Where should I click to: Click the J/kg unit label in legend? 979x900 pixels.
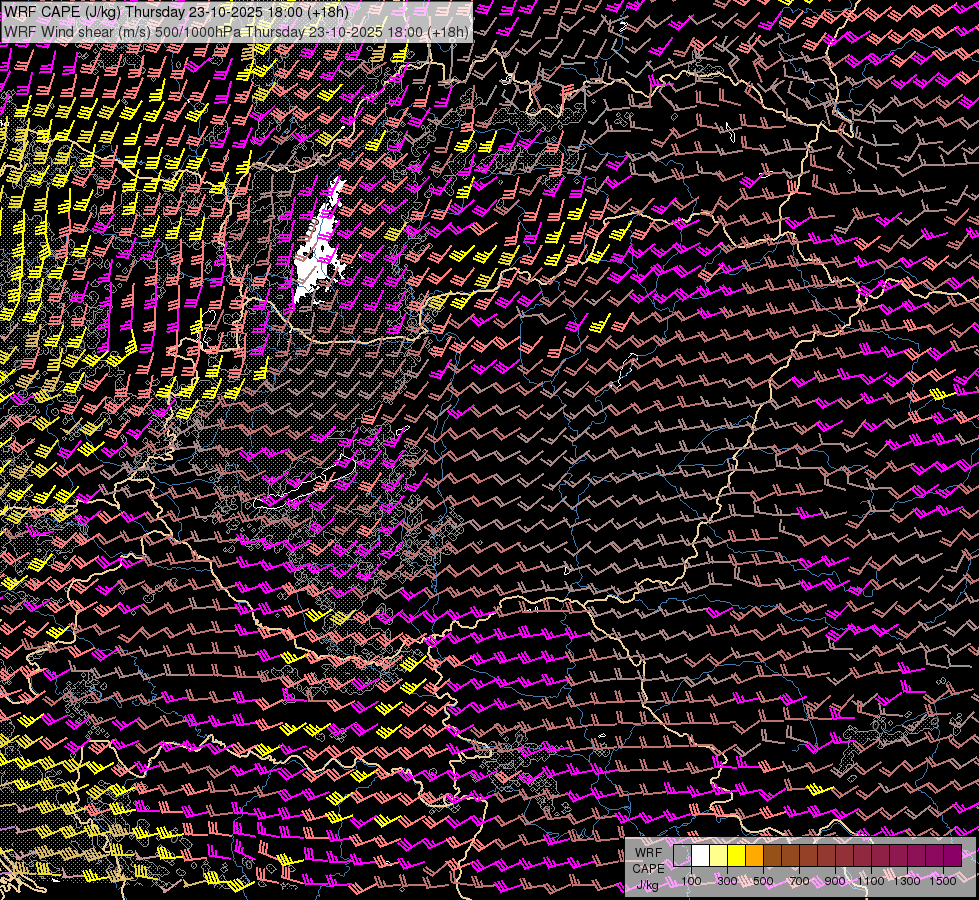tap(647, 884)
